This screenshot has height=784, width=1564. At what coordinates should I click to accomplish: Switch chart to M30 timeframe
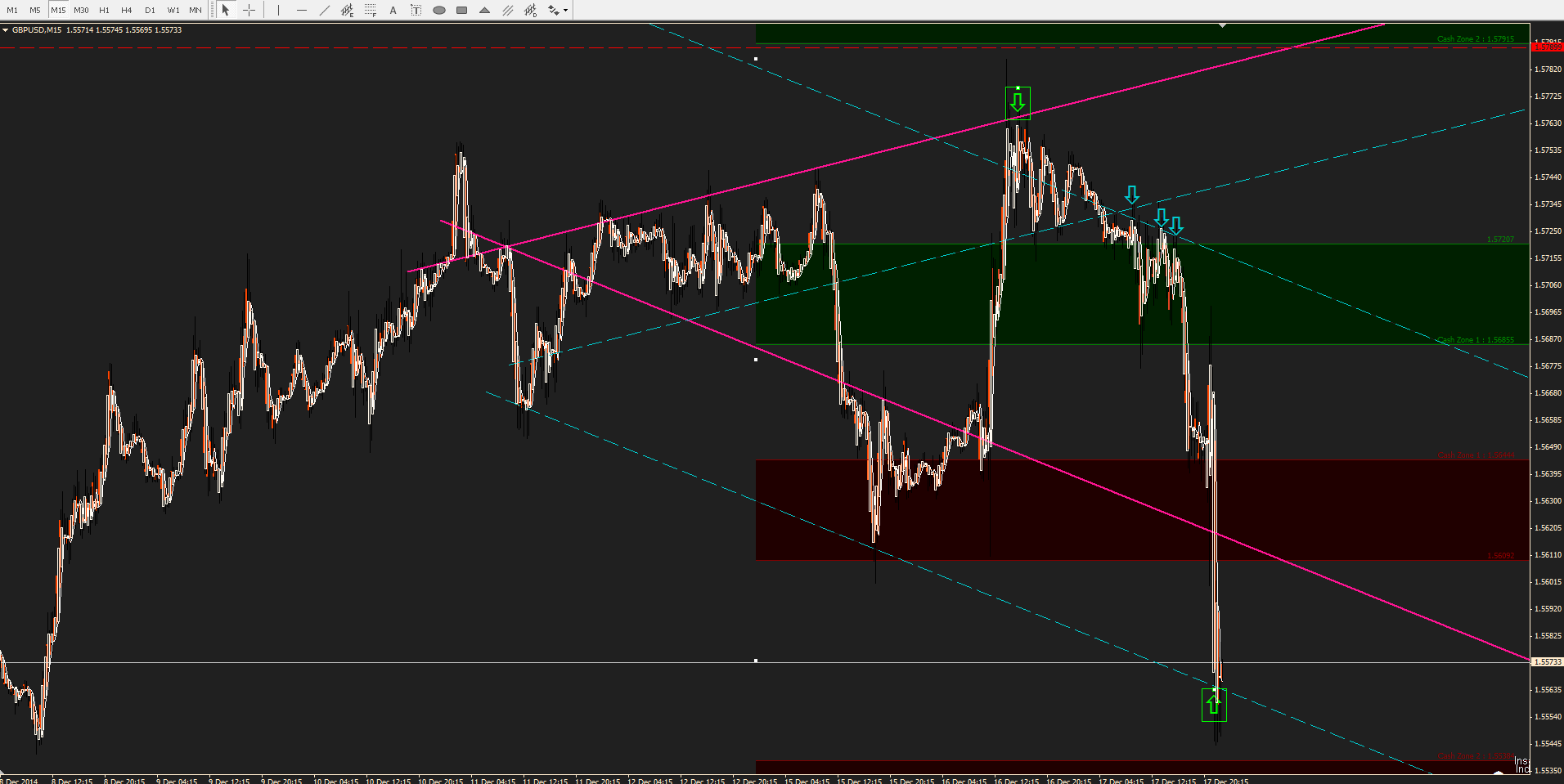click(x=81, y=10)
